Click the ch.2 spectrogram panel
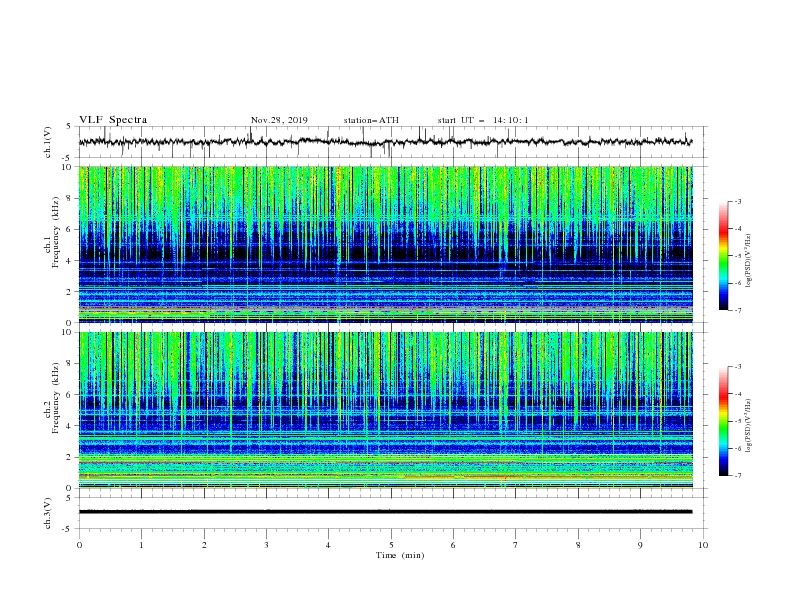This screenshot has height=612, width=792. (x=386, y=410)
